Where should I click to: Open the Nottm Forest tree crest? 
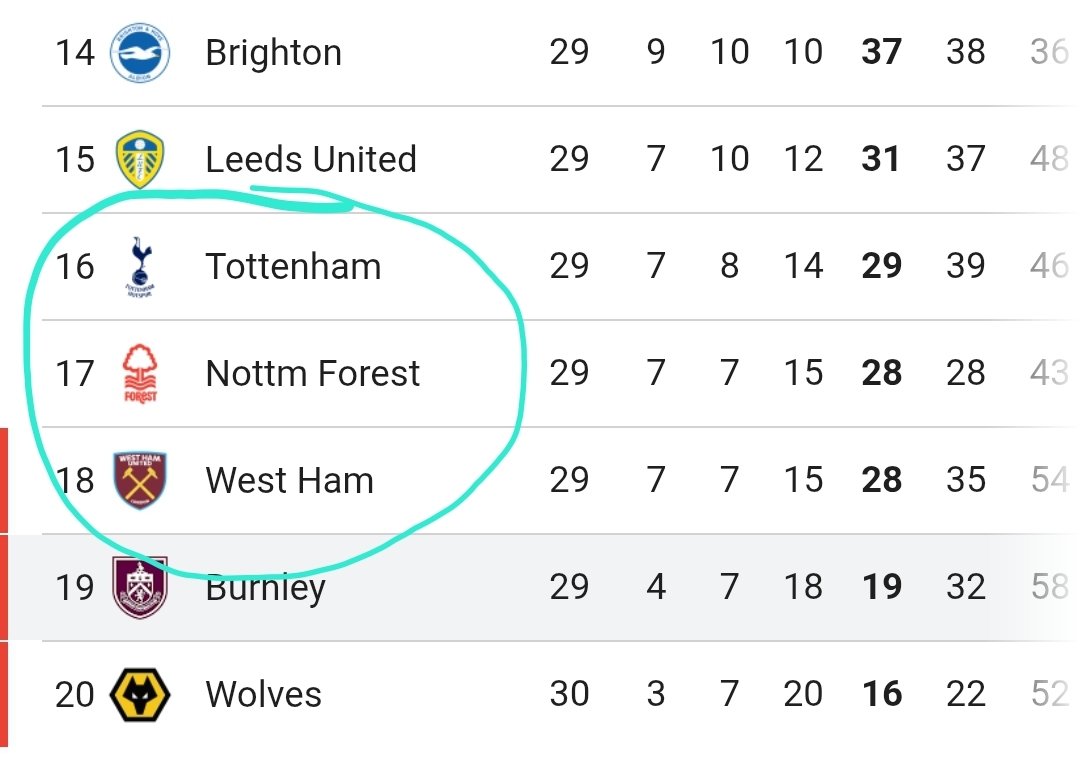pyautogui.click(x=140, y=373)
